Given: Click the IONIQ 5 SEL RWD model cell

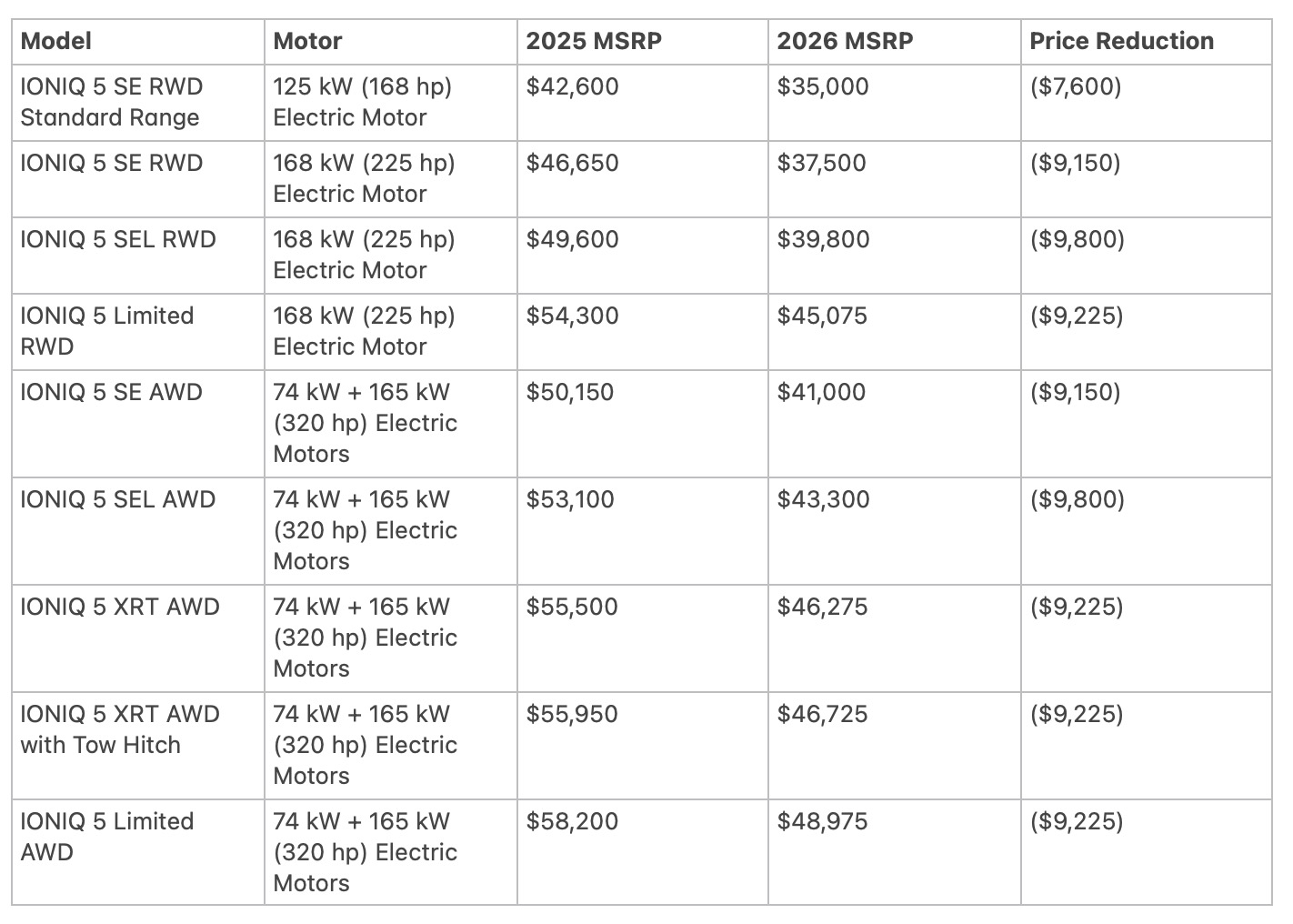Looking at the screenshot, I should click(118, 240).
